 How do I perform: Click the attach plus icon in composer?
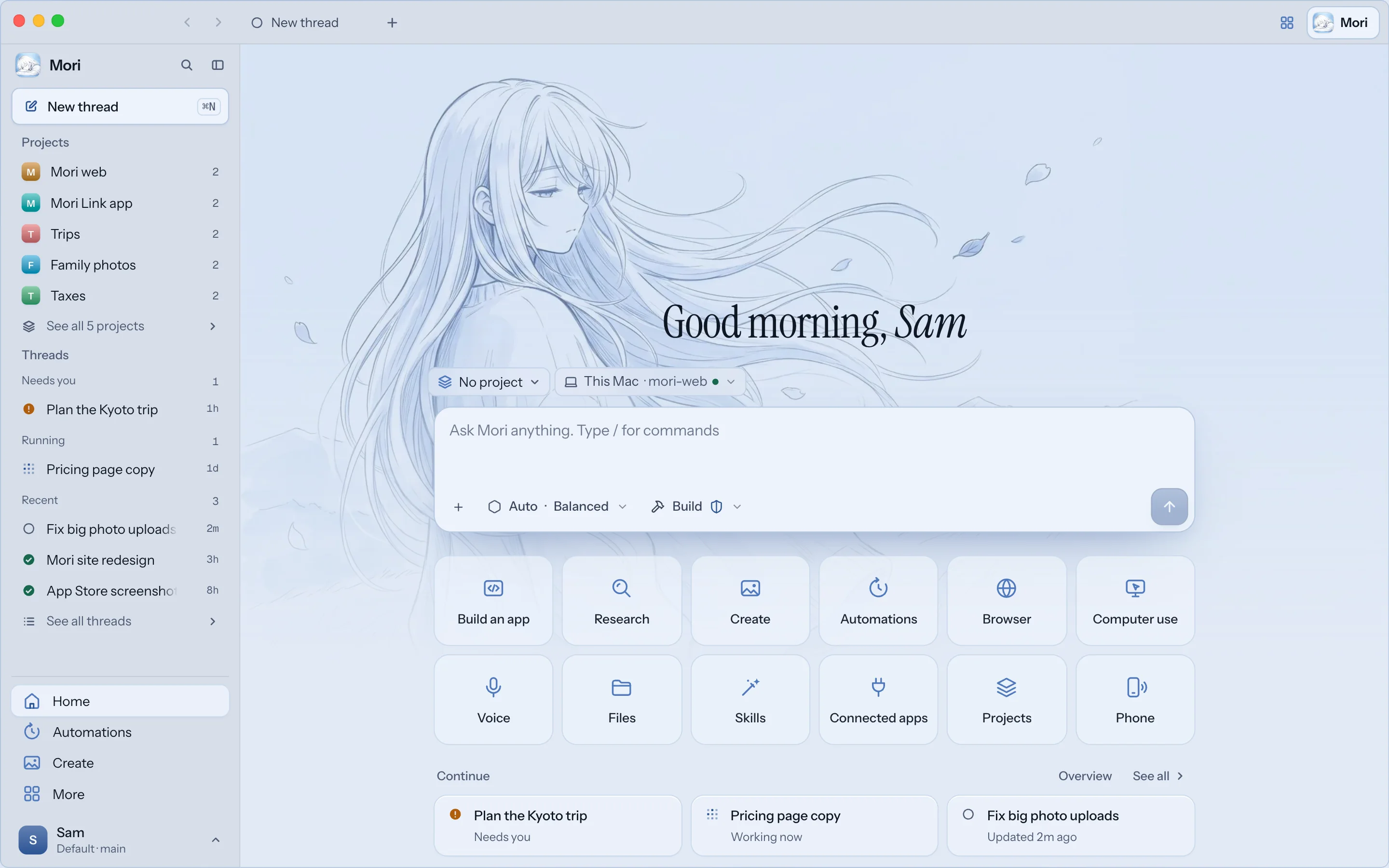point(458,507)
